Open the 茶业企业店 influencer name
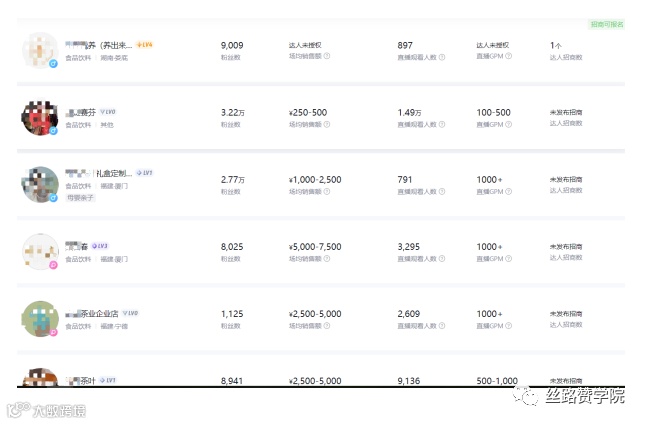 tap(102, 313)
